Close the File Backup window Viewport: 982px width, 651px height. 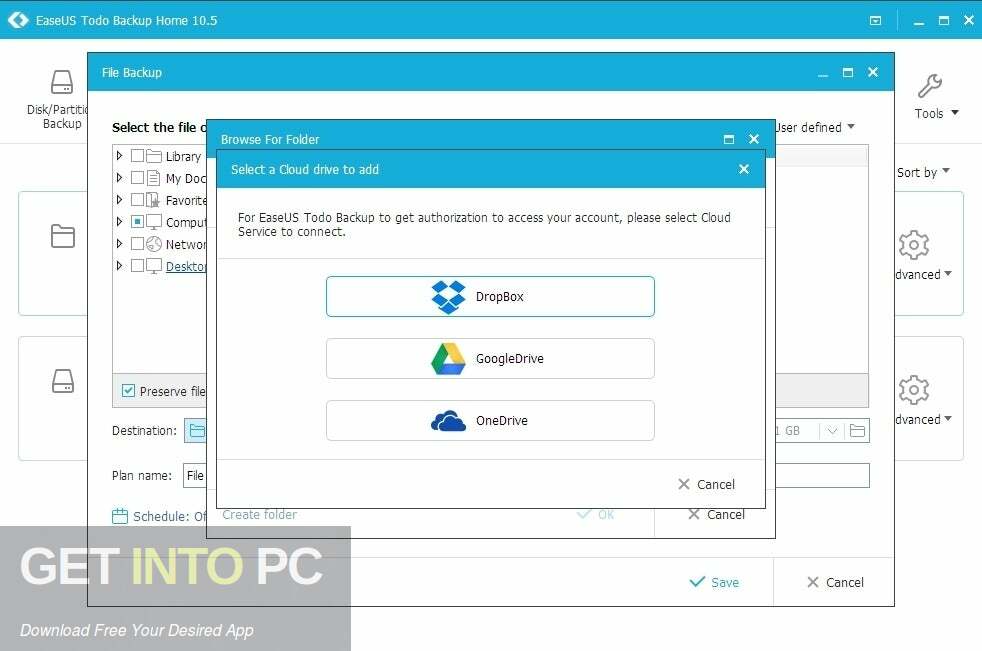pyautogui.click(x=873, y=73)
